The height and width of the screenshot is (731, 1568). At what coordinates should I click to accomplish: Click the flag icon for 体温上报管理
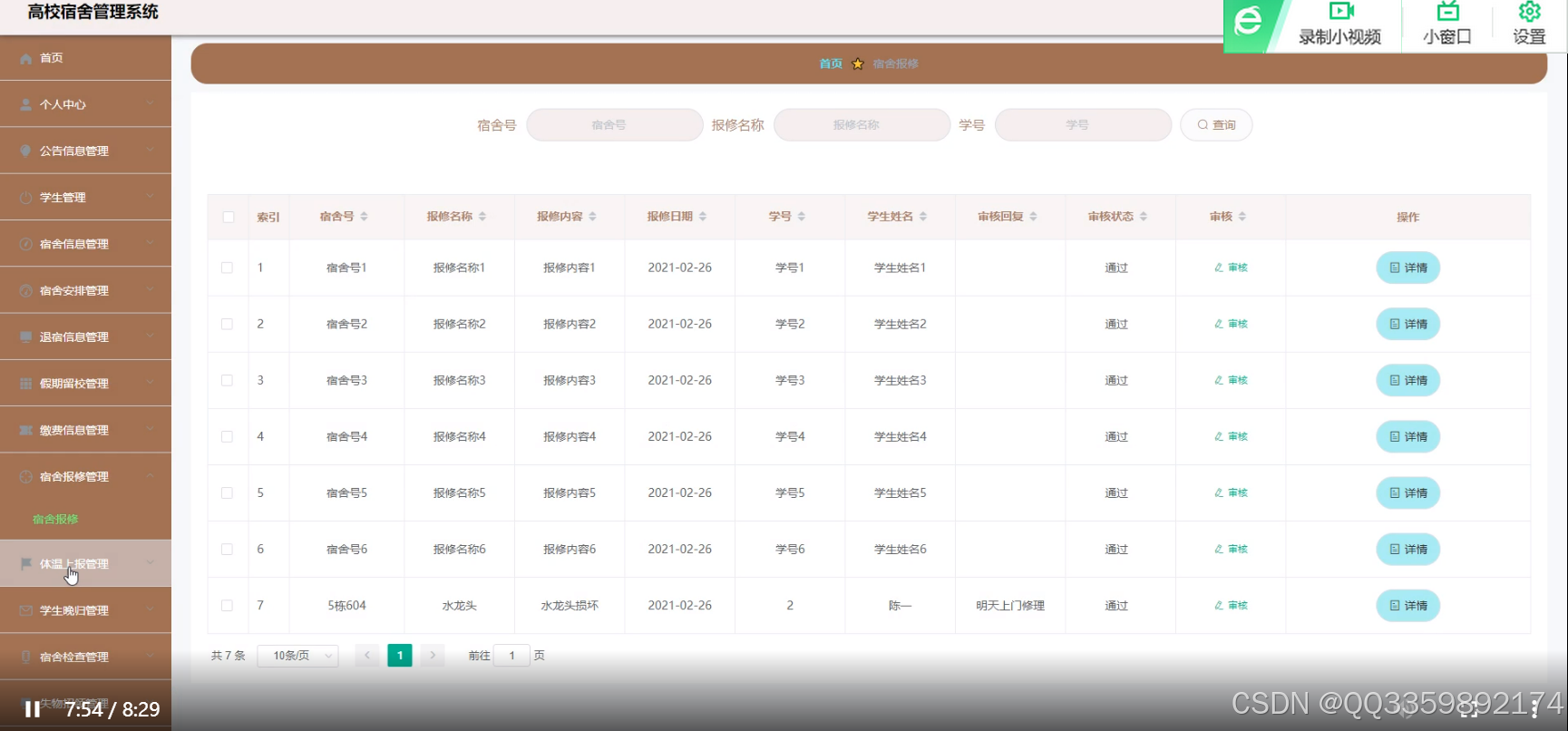[x=25, y=563]
